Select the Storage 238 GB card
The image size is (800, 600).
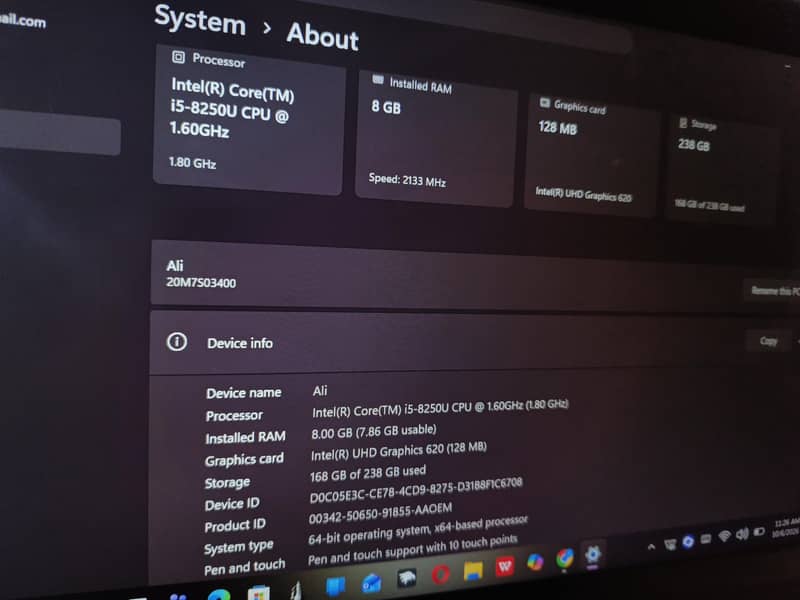(722, 169)
